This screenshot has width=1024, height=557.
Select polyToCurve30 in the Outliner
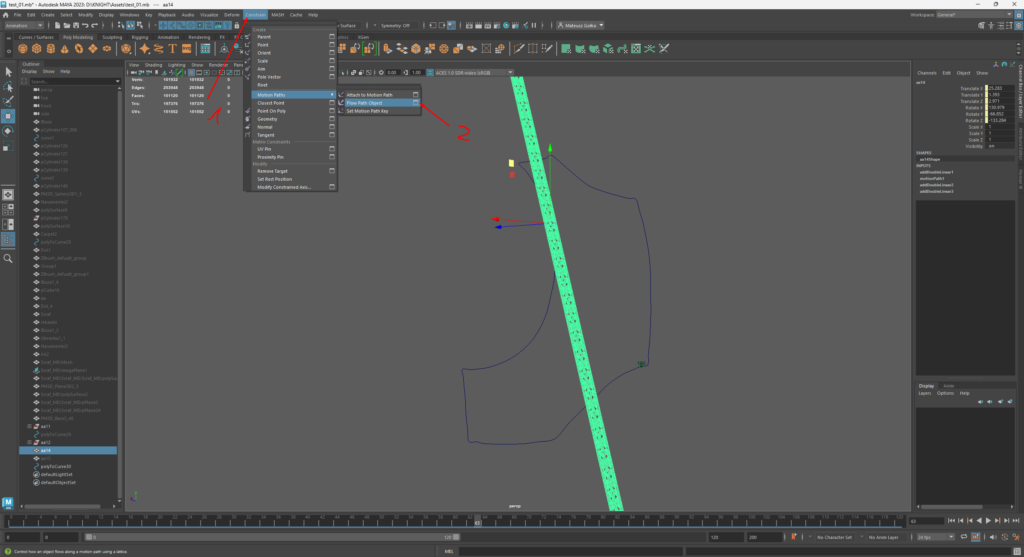tap(56, 466)
